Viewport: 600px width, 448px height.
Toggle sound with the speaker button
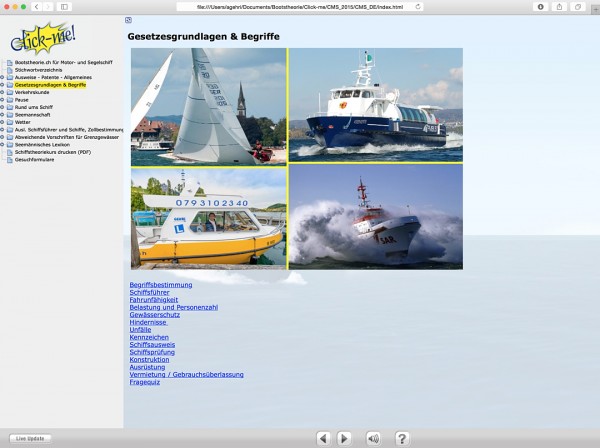point(373,438)
